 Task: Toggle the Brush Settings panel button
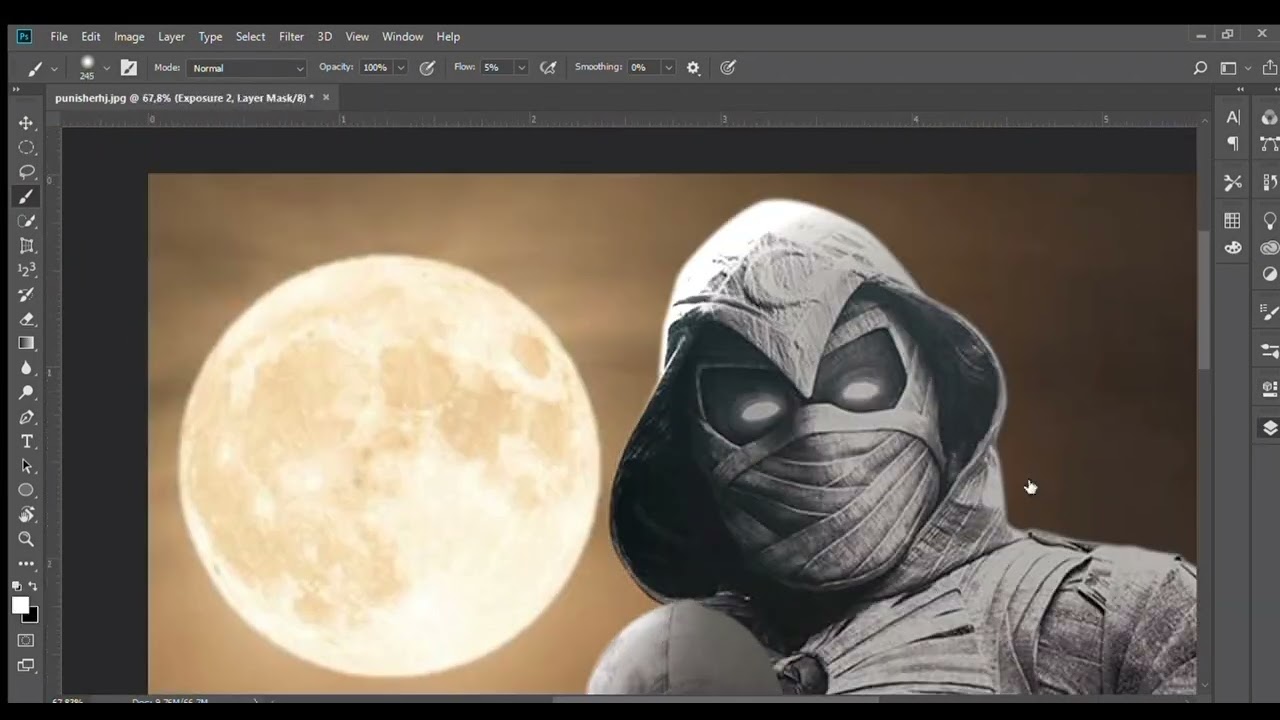pos(128,68)
